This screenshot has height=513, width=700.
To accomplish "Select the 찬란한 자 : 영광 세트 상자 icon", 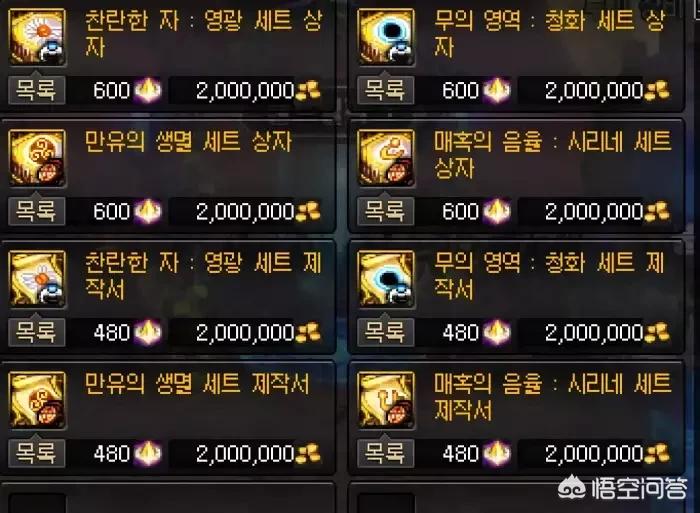I will (x=38, y=37).
